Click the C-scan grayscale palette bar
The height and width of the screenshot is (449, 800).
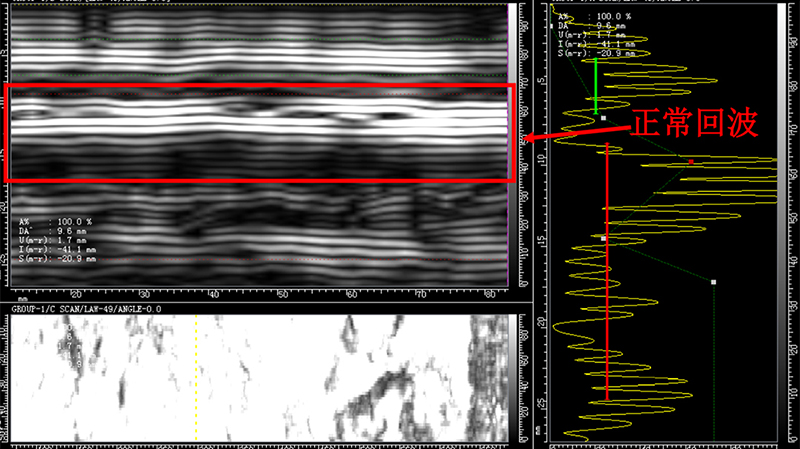coord(512,378)
